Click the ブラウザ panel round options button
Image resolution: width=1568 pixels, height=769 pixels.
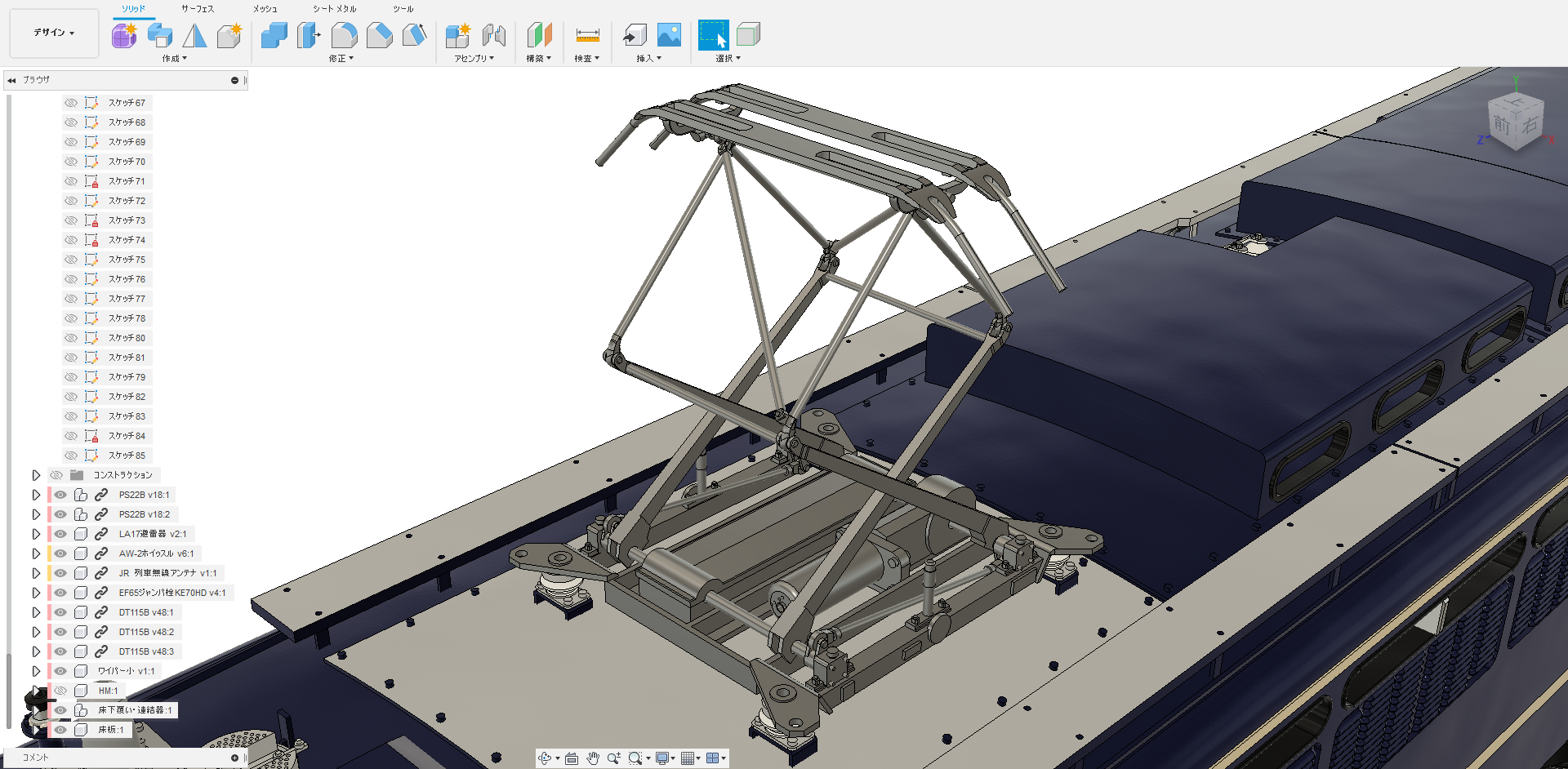[234, 80]
